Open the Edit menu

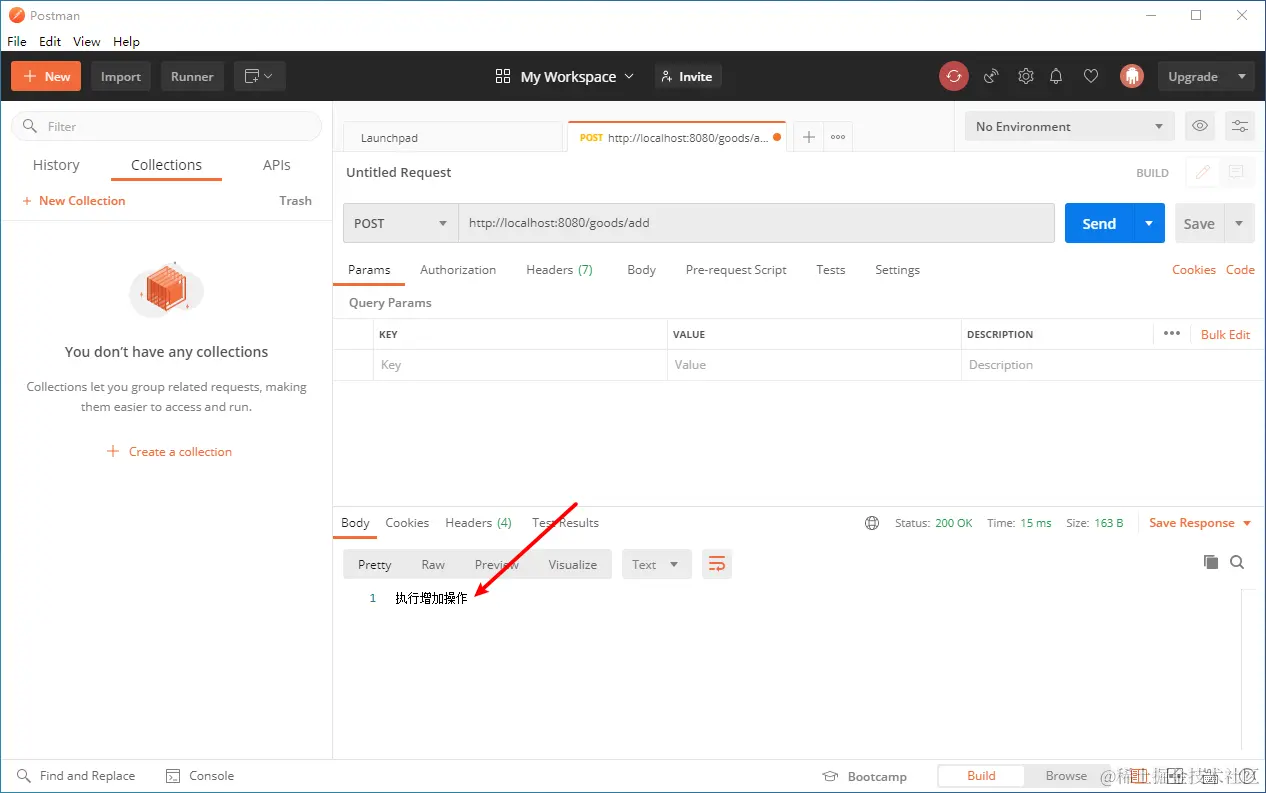pyautogui.click(x=50, y=41)
